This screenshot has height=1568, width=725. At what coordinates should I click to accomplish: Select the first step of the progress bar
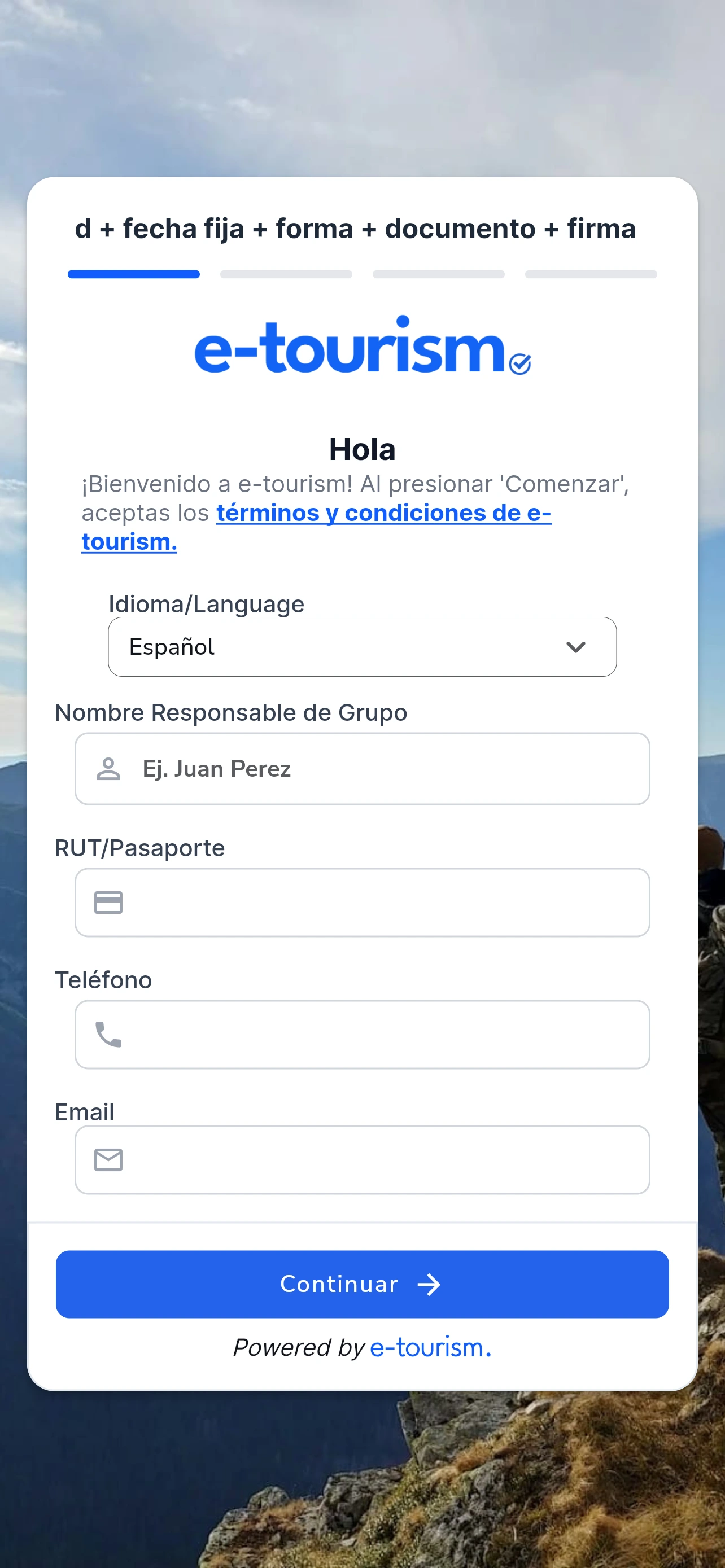pos(133,274)
